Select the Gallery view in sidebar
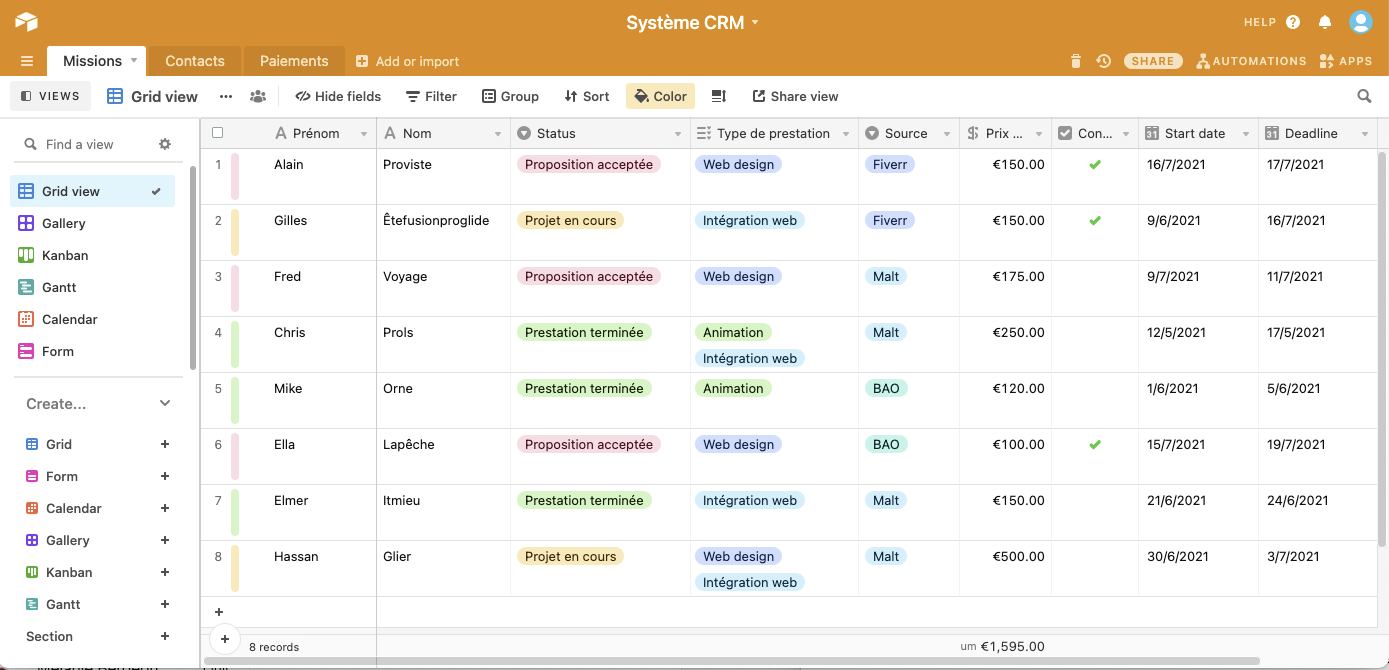1389x670 pixels. point(93,223)
